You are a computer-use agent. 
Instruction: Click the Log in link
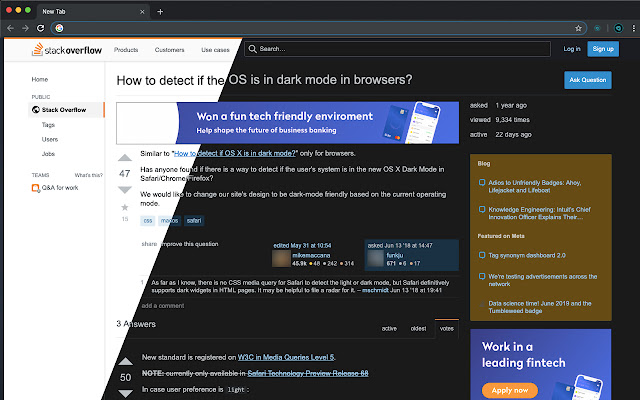click(x=571, y=48)
